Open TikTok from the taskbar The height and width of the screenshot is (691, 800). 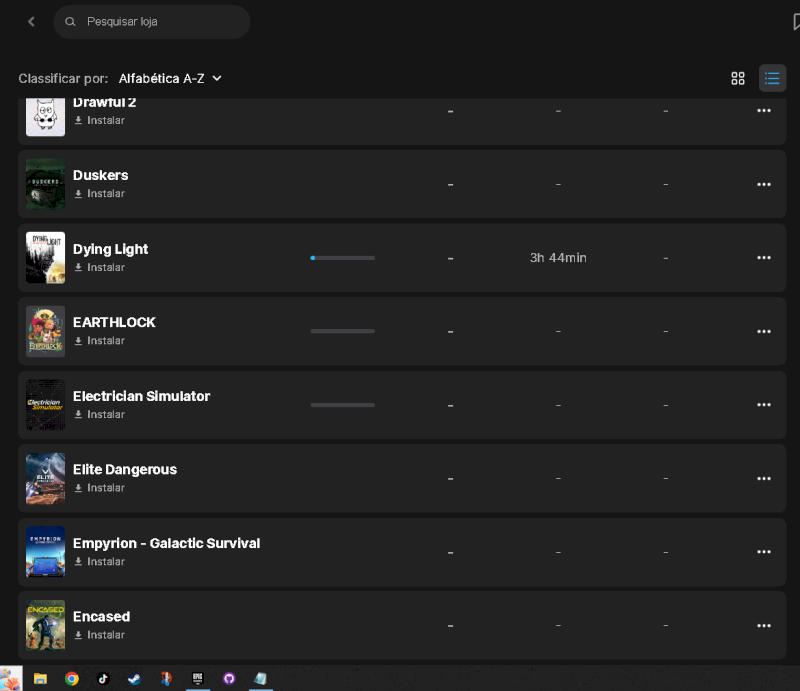point(103,678)
